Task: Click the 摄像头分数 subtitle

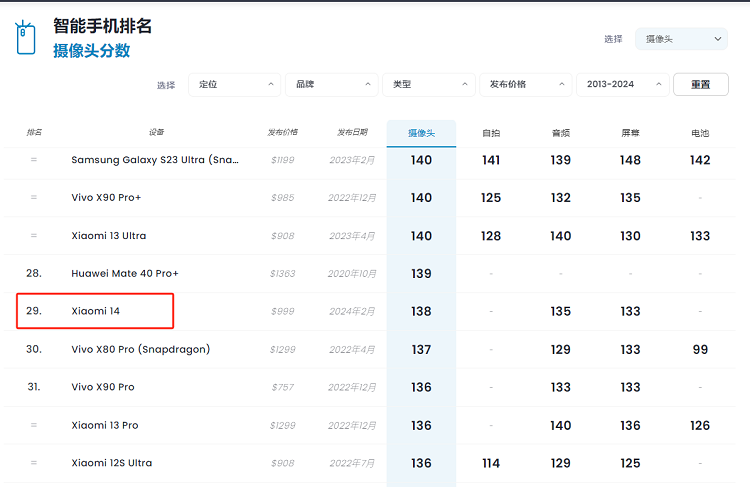Action: coord(91,51)
